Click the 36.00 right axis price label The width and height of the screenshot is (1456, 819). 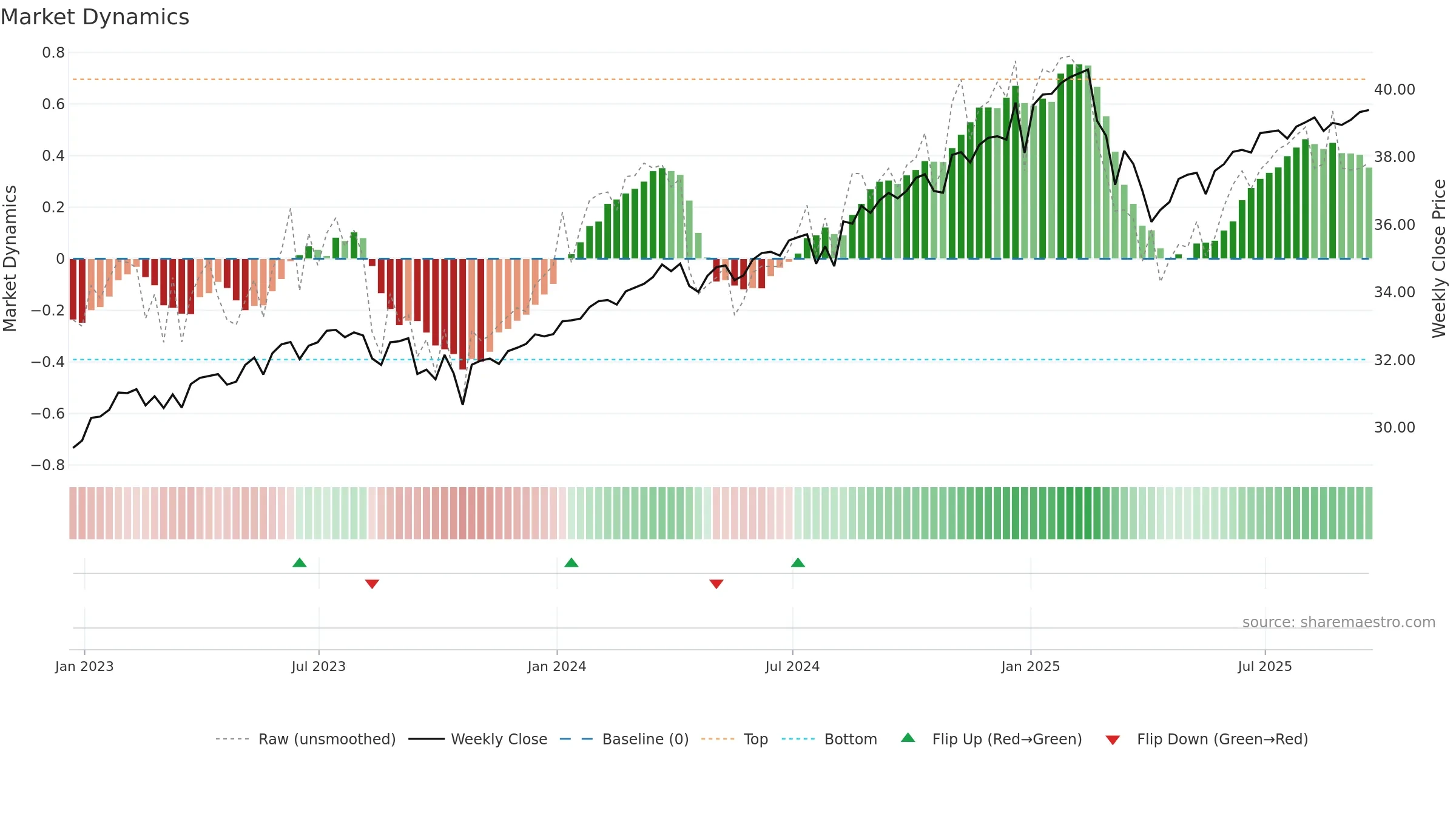[1395, 225]
